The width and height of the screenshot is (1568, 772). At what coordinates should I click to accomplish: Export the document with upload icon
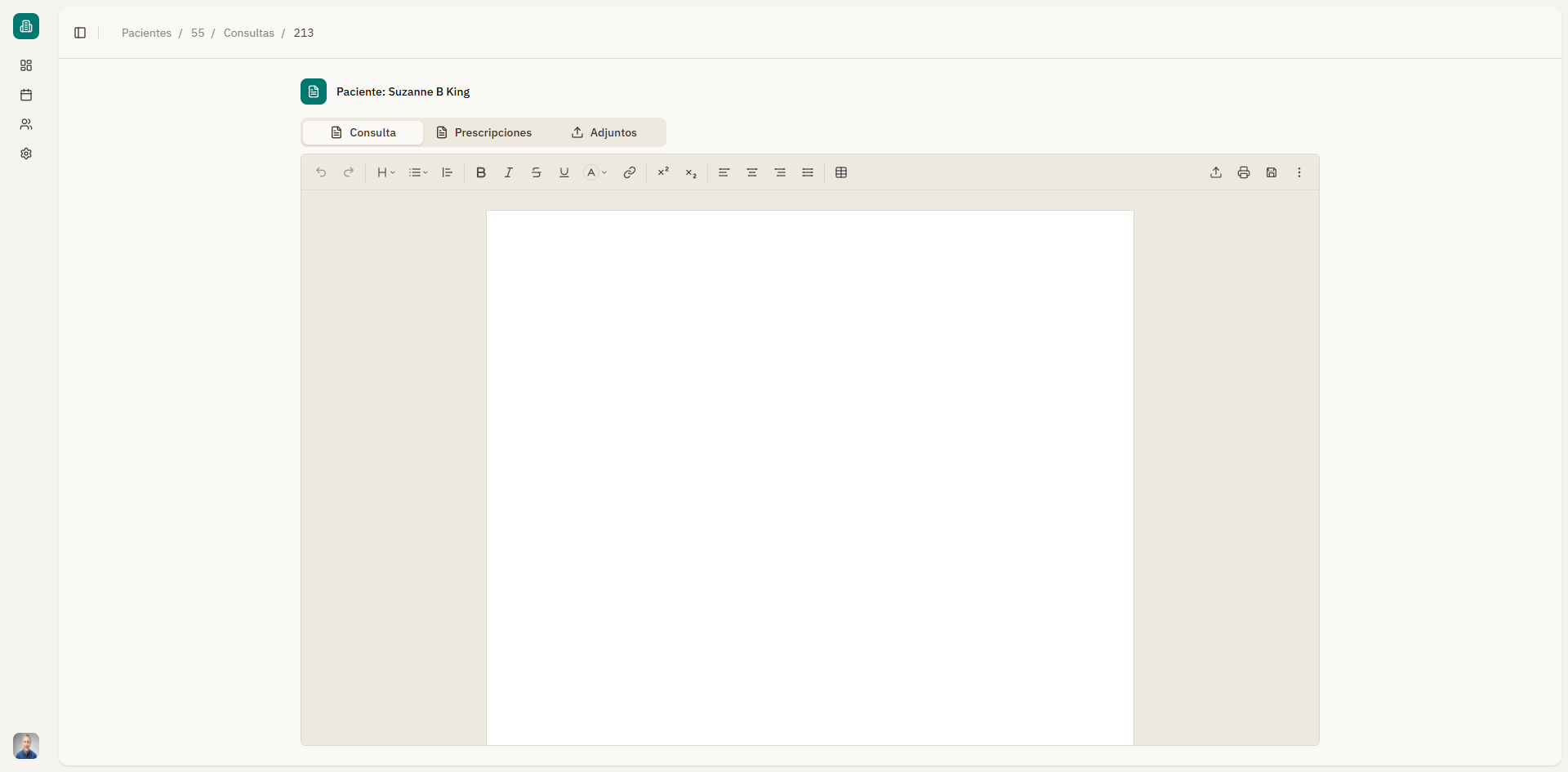(x=1216, y=172)
